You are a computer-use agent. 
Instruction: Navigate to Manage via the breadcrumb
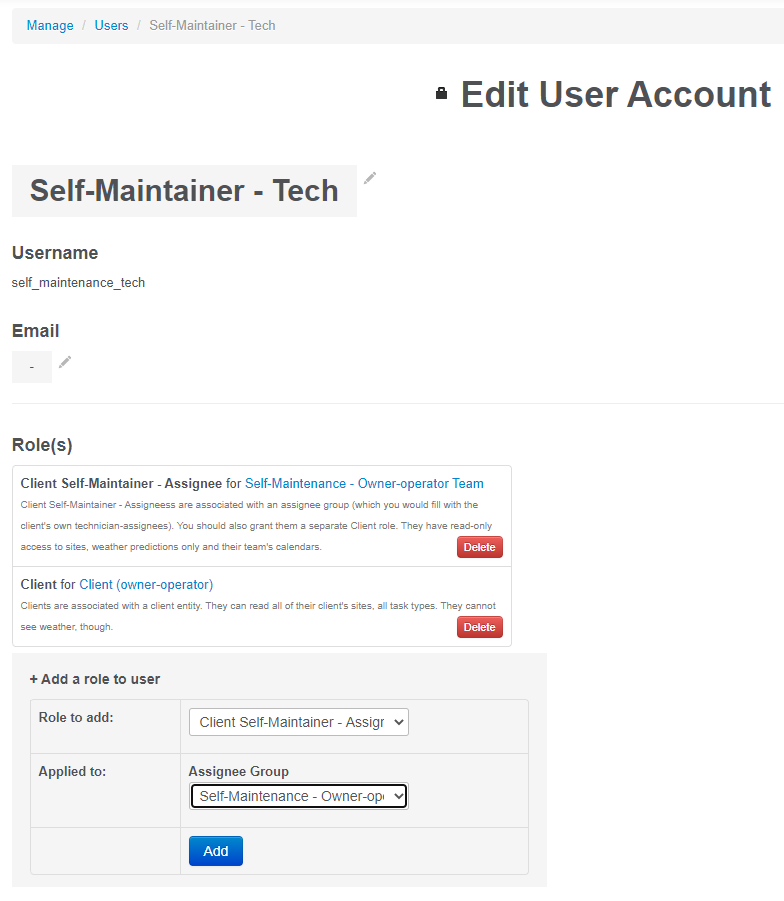[x=50, y=25]
